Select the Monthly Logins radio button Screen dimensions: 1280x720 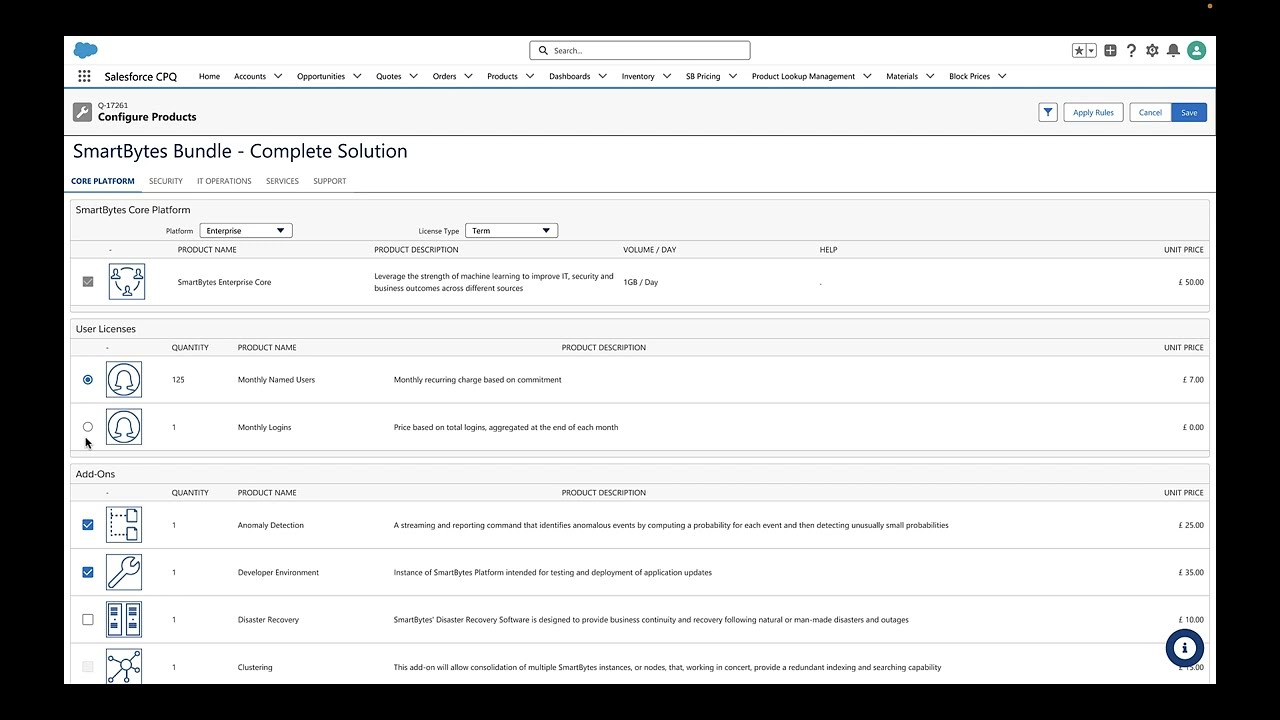click(x=88, y=427)
